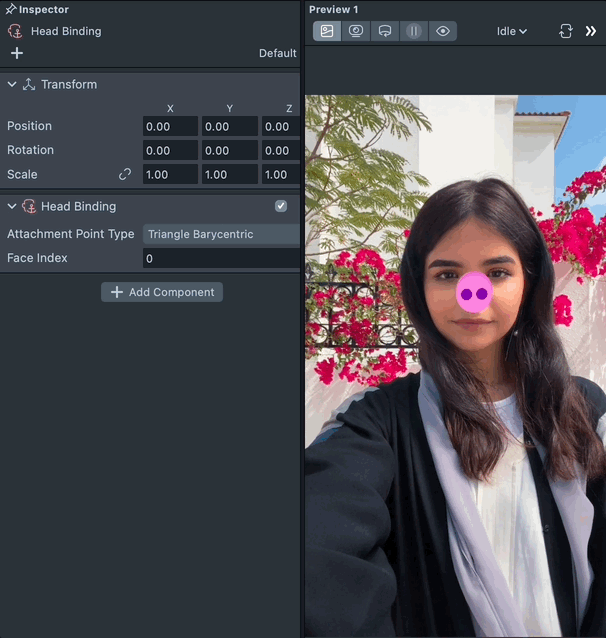The height and width of the screenshot is (638, 606).
Task: Click the plus icon under Head Binding
Action: coord(16,53)
